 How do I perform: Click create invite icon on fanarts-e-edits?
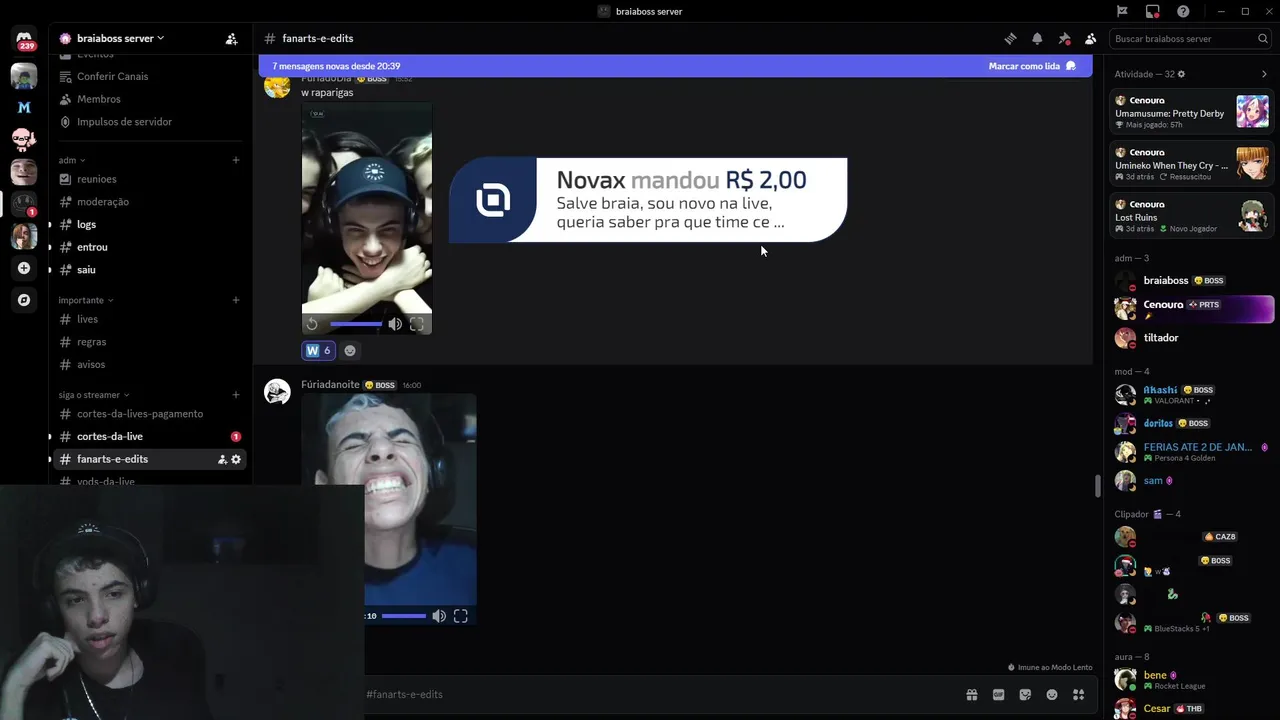click(x=222, y=459)
